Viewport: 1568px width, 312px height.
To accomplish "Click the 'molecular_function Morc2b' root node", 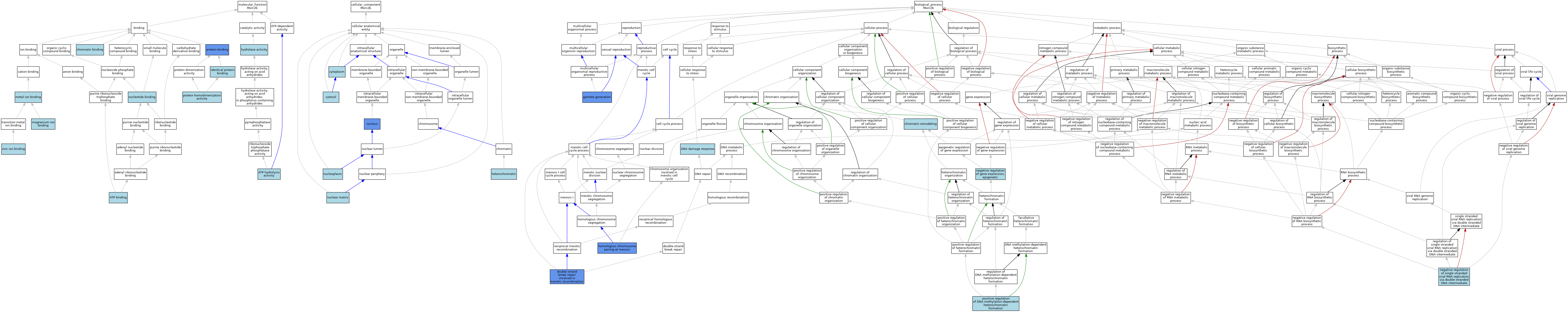I will [252, 7].
